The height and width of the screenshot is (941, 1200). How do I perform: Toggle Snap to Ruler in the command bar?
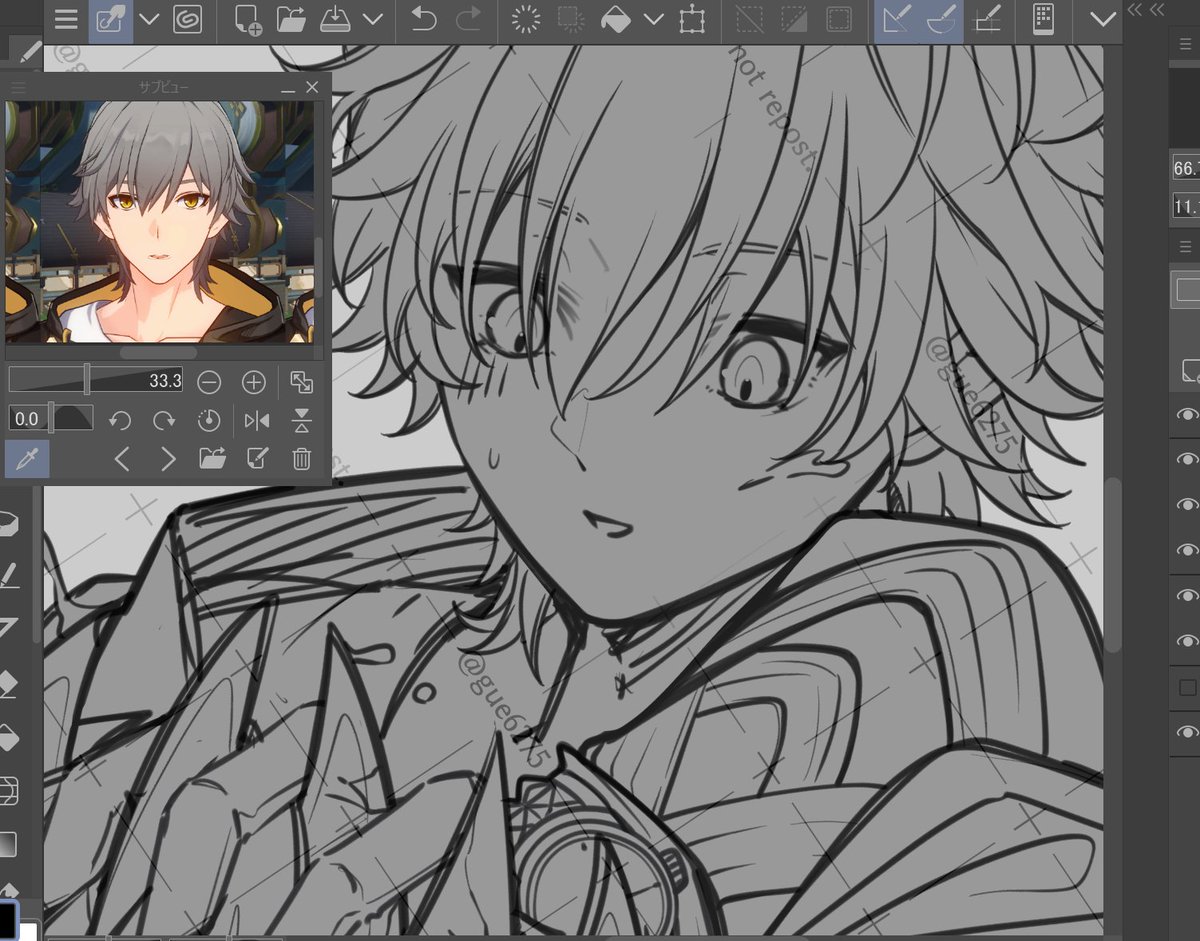point(896,20)
